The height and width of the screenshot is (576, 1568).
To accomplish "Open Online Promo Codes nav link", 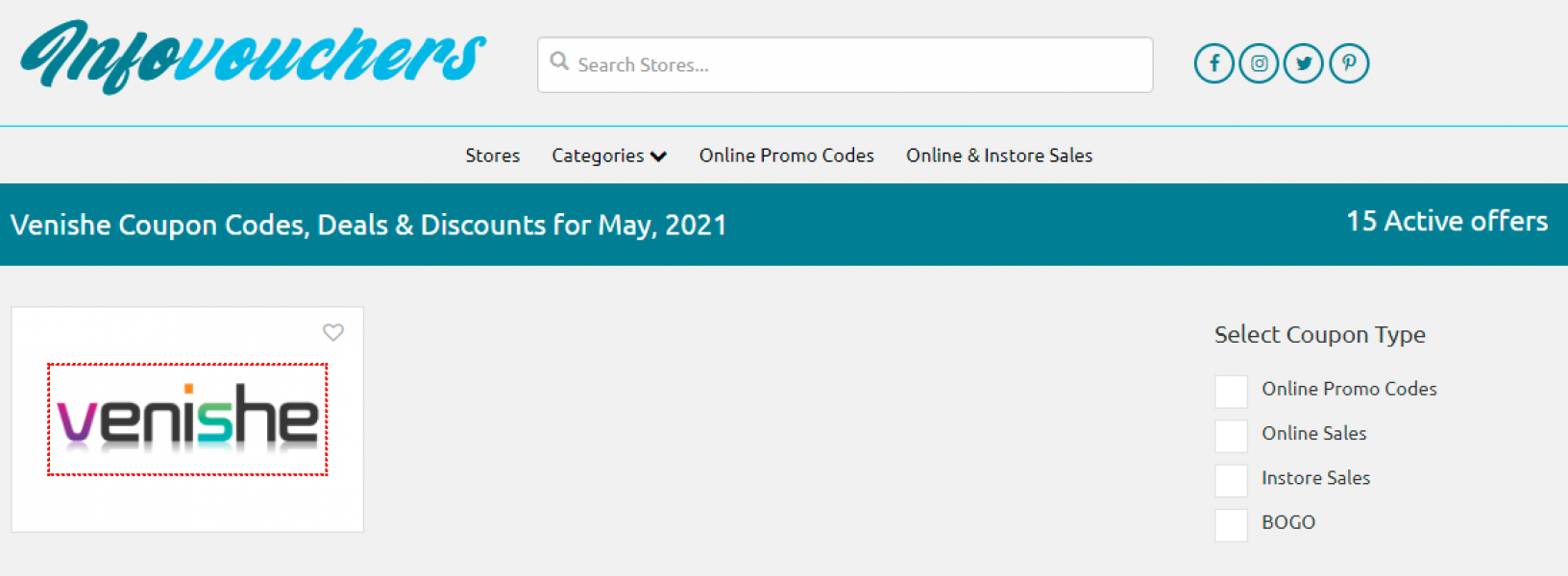I will (787, 156).
